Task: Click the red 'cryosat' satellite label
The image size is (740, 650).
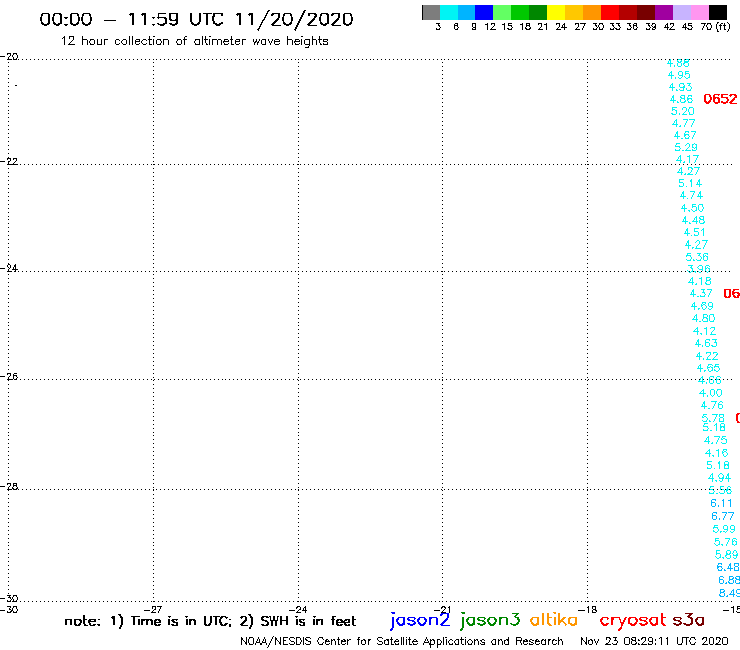Action: (x=633, y=621)
